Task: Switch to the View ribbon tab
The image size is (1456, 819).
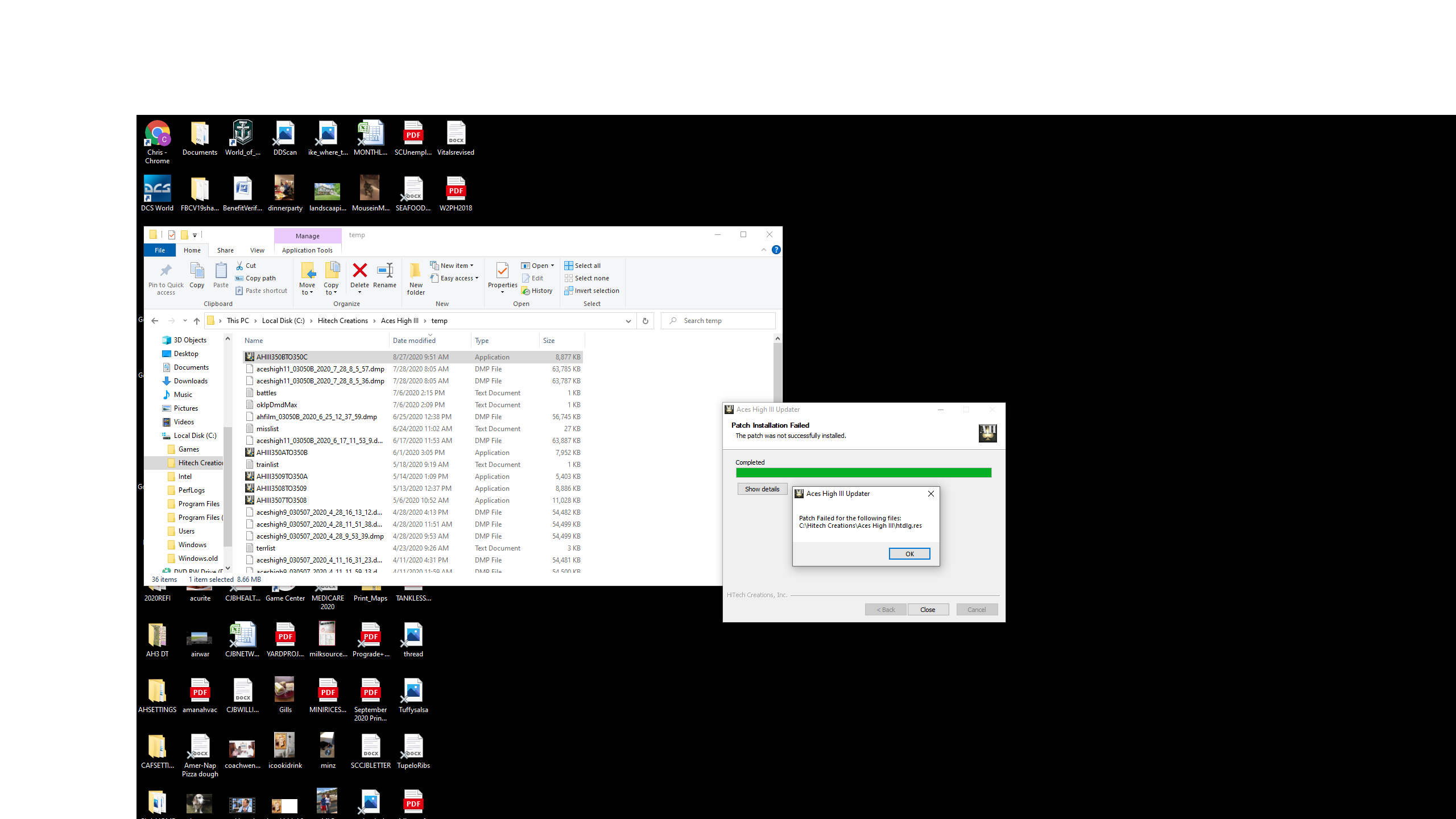Action: point(257,250)
